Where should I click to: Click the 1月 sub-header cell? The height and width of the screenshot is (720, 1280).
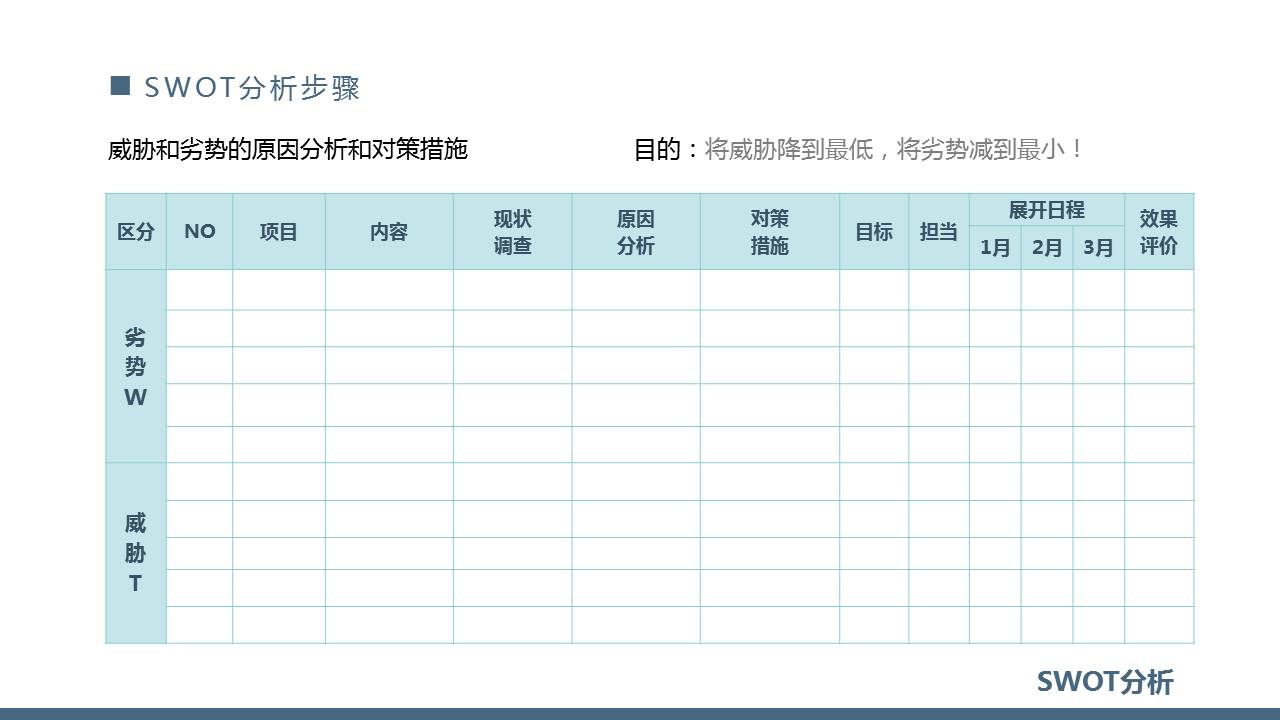pos(995,249)
